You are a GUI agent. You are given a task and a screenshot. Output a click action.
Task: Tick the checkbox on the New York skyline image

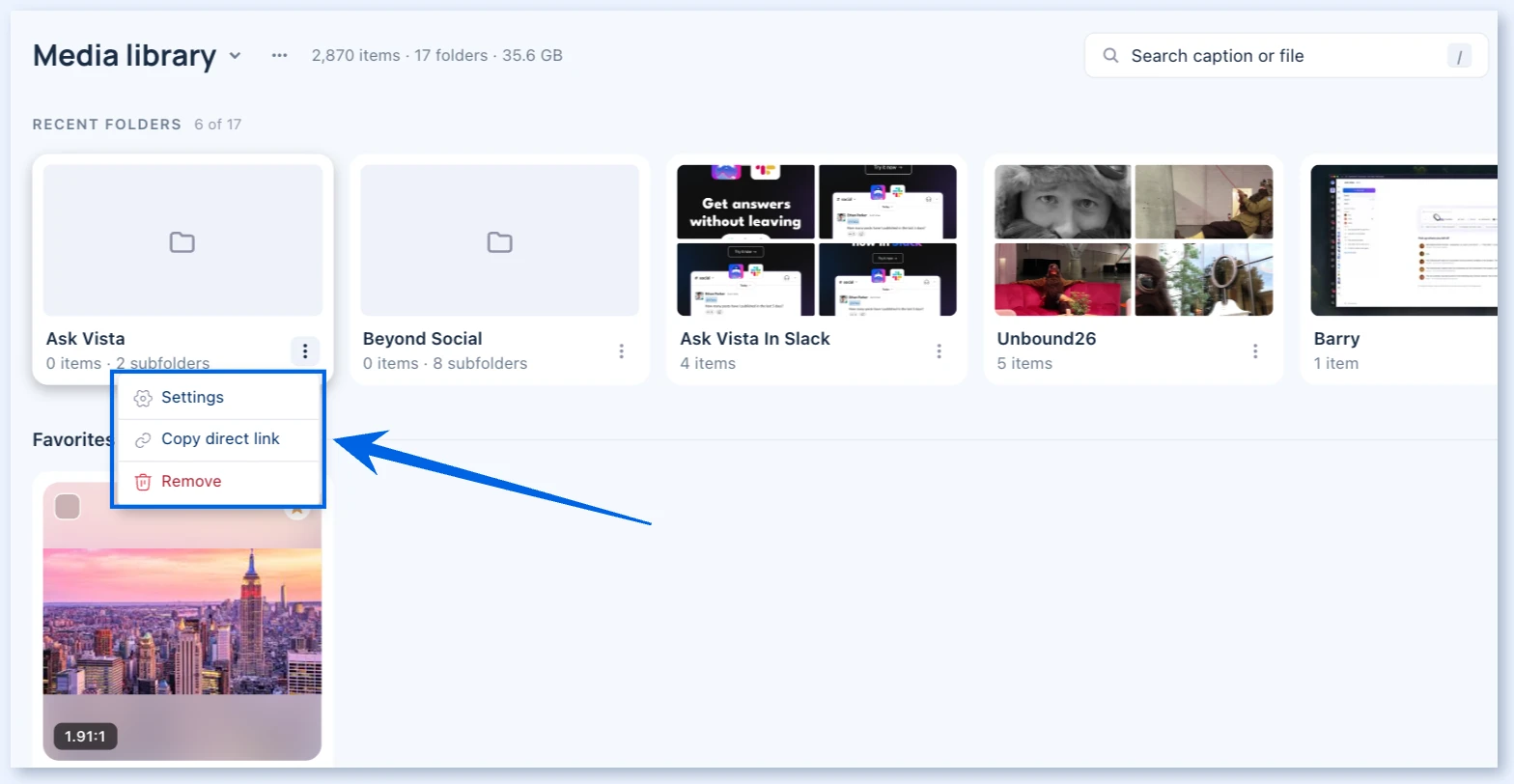[x=67, y=506]
